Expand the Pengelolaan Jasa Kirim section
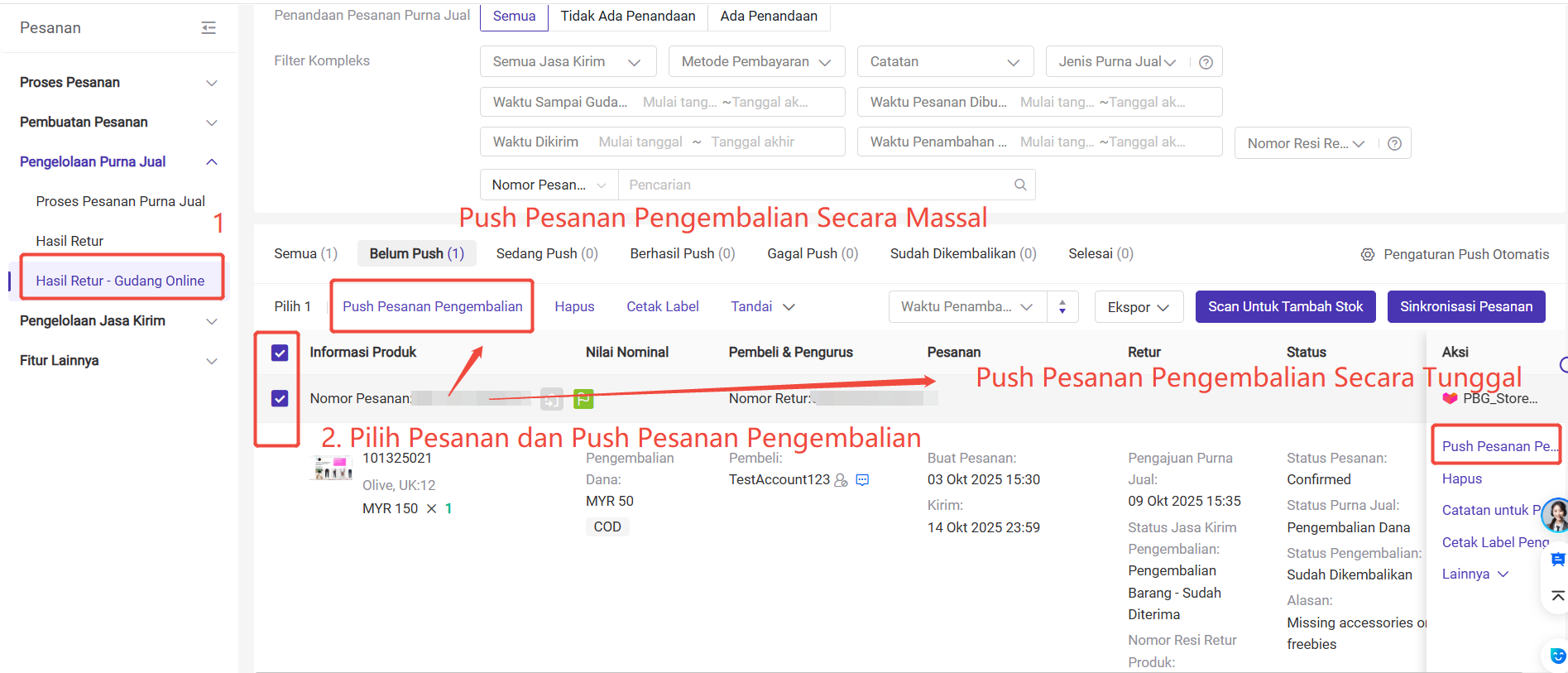 tap(118, 320)
